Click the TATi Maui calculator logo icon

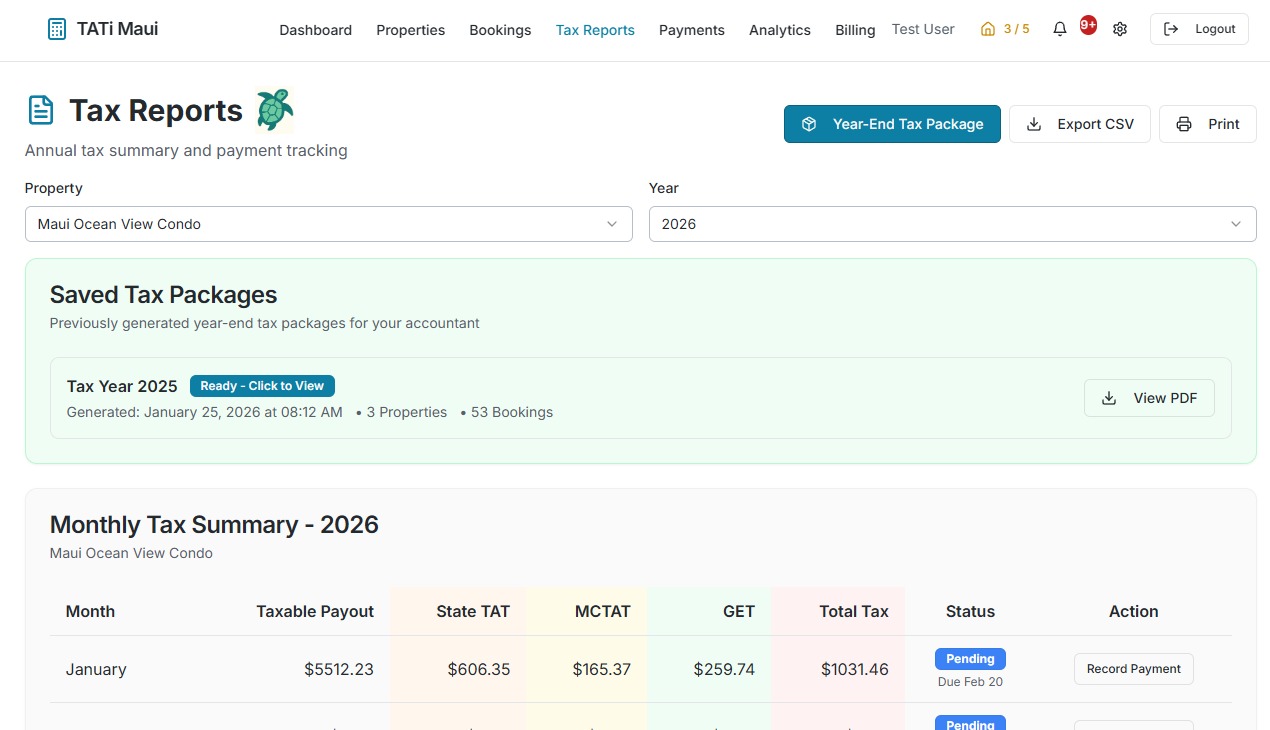(x=57, y=29)
